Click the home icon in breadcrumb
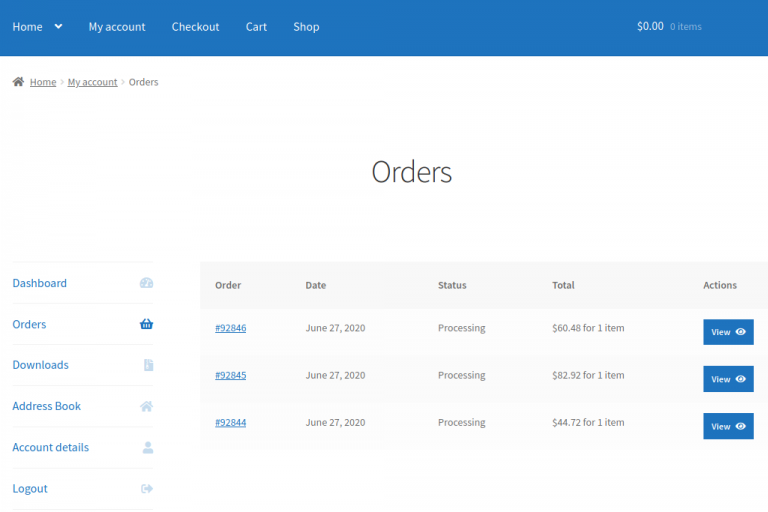Screen dimensions: 768x512 [18, 81]
